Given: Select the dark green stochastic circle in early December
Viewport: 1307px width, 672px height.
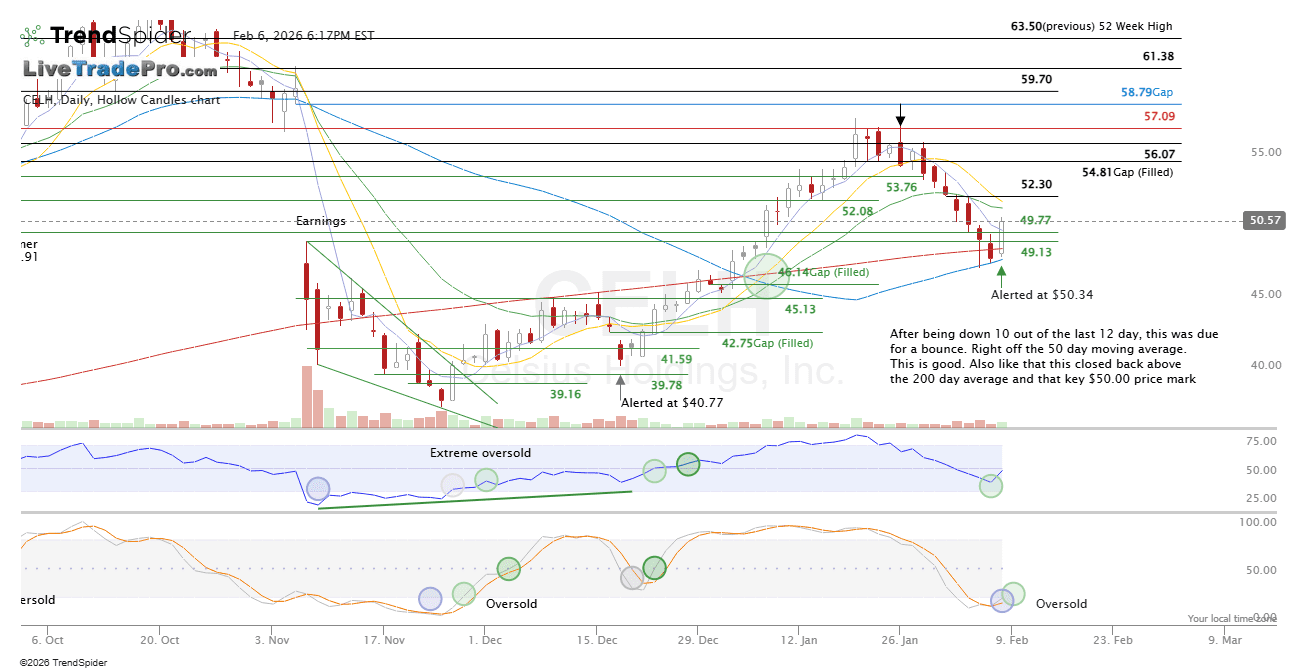Looking at the screenshot, I should point(509,569).
